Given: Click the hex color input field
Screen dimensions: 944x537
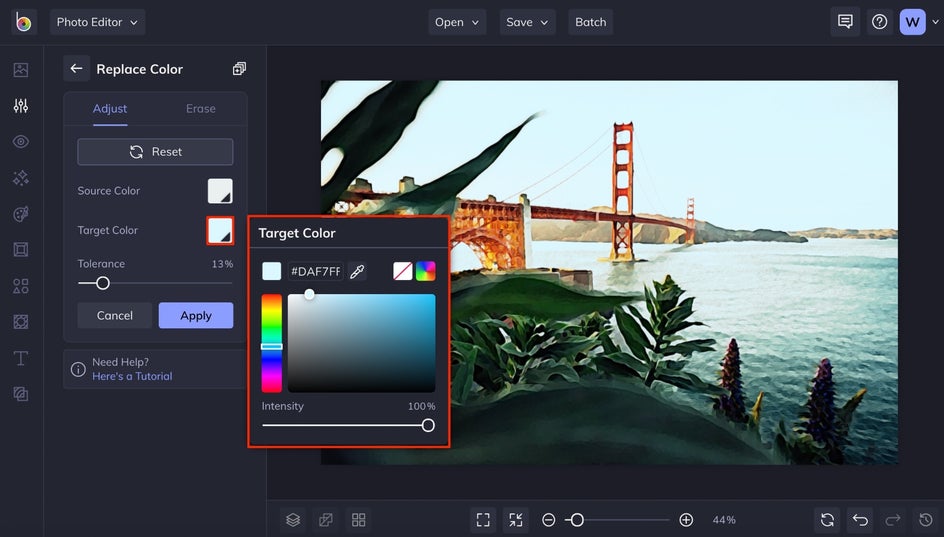Looking at the screenshot, I should point(315,272).
